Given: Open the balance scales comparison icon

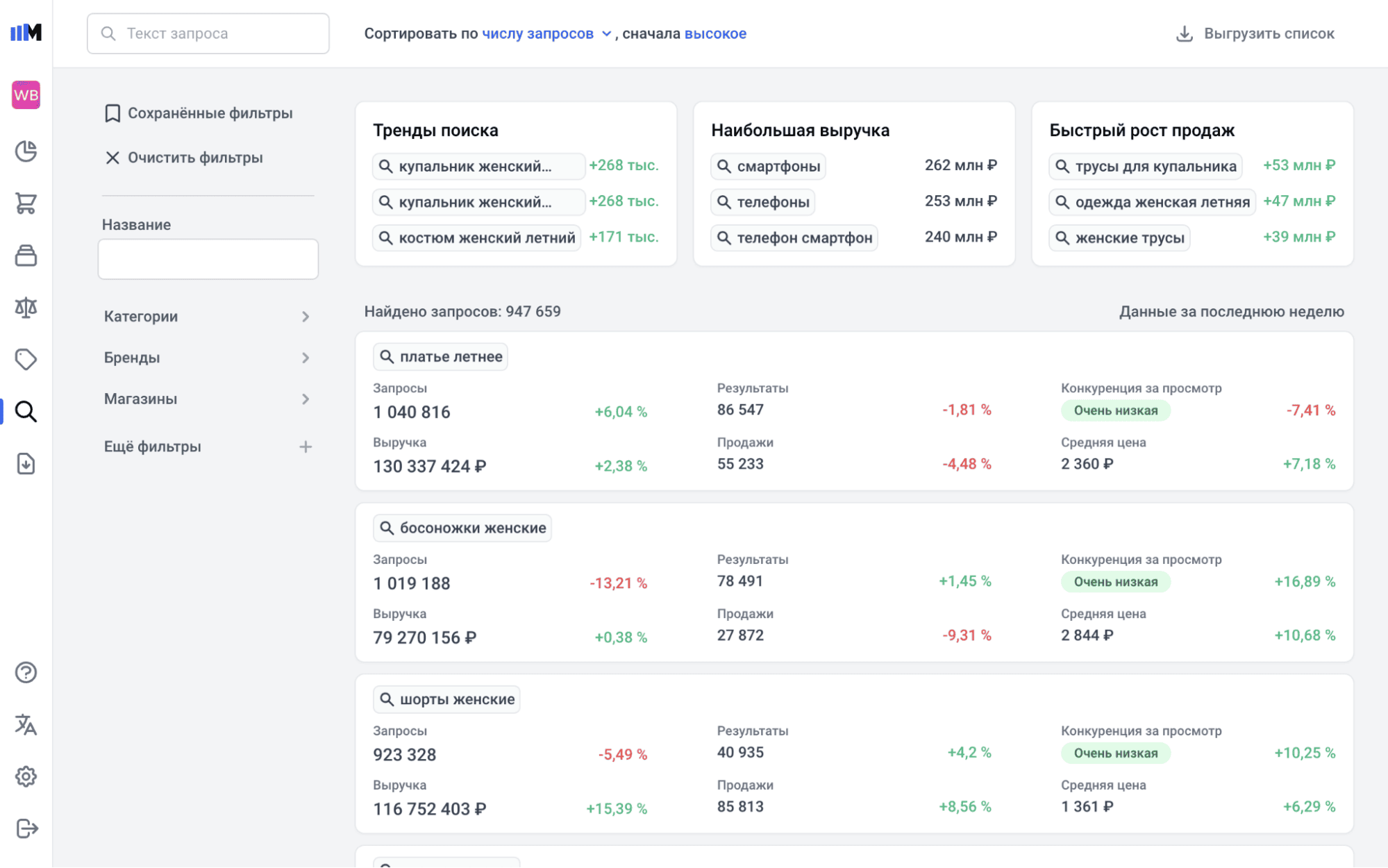Looking at the screenshot, I should (x=26, y=308).
